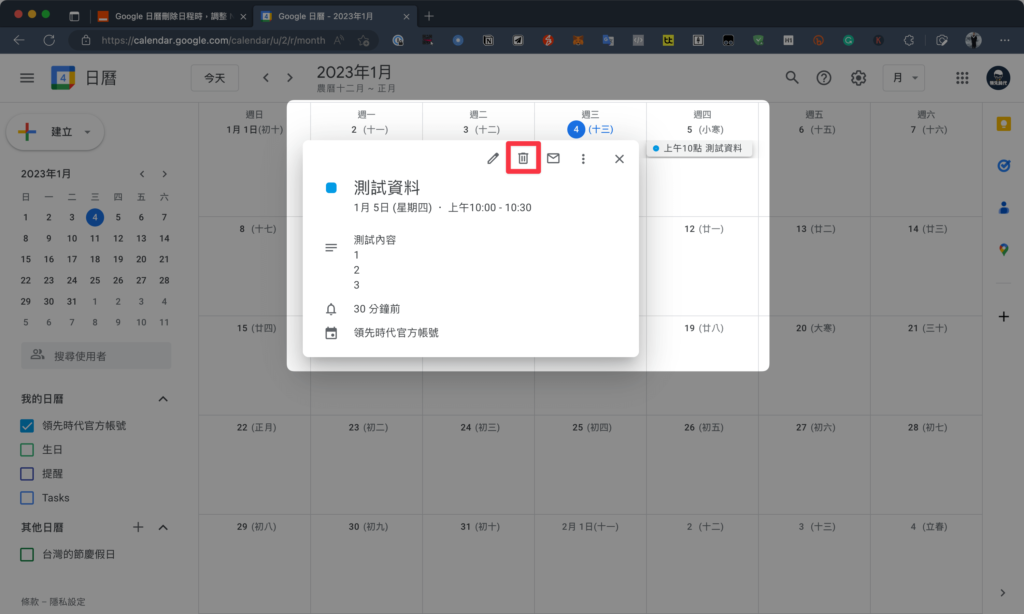
Task: Close the event details popup
Action: pos(619,159)
